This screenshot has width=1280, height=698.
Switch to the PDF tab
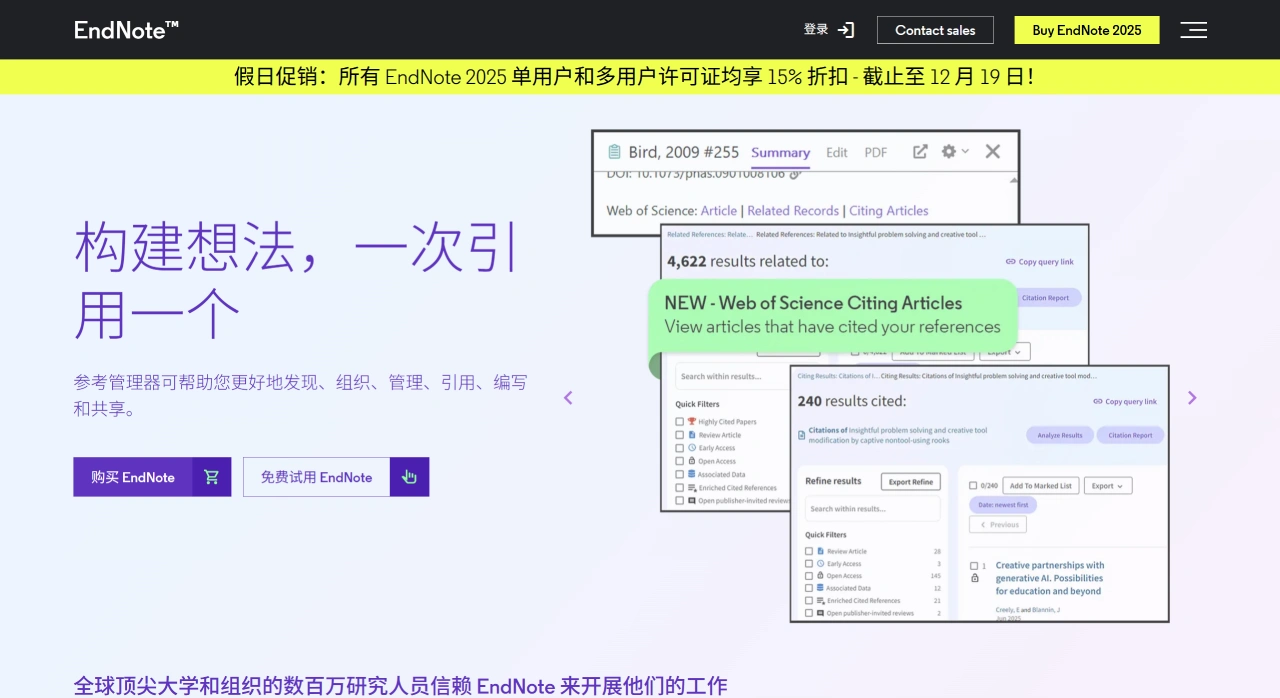pyautogui.click(x=875, y=152)
